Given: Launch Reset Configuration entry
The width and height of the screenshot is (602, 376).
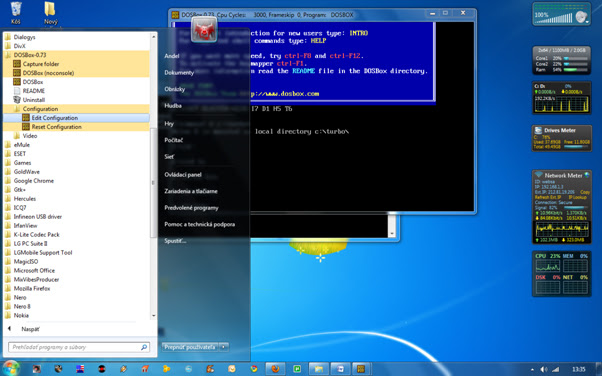Looking at the screenshot, I should point(76,127).
